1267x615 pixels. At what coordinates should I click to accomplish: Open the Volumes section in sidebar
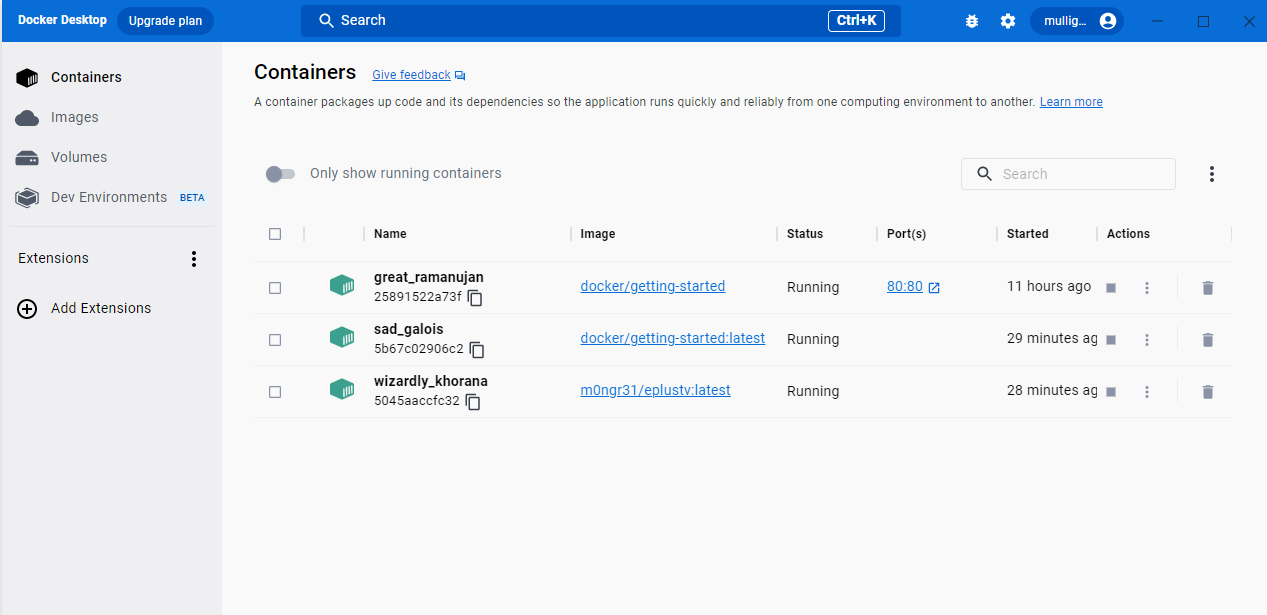(79, 157)
